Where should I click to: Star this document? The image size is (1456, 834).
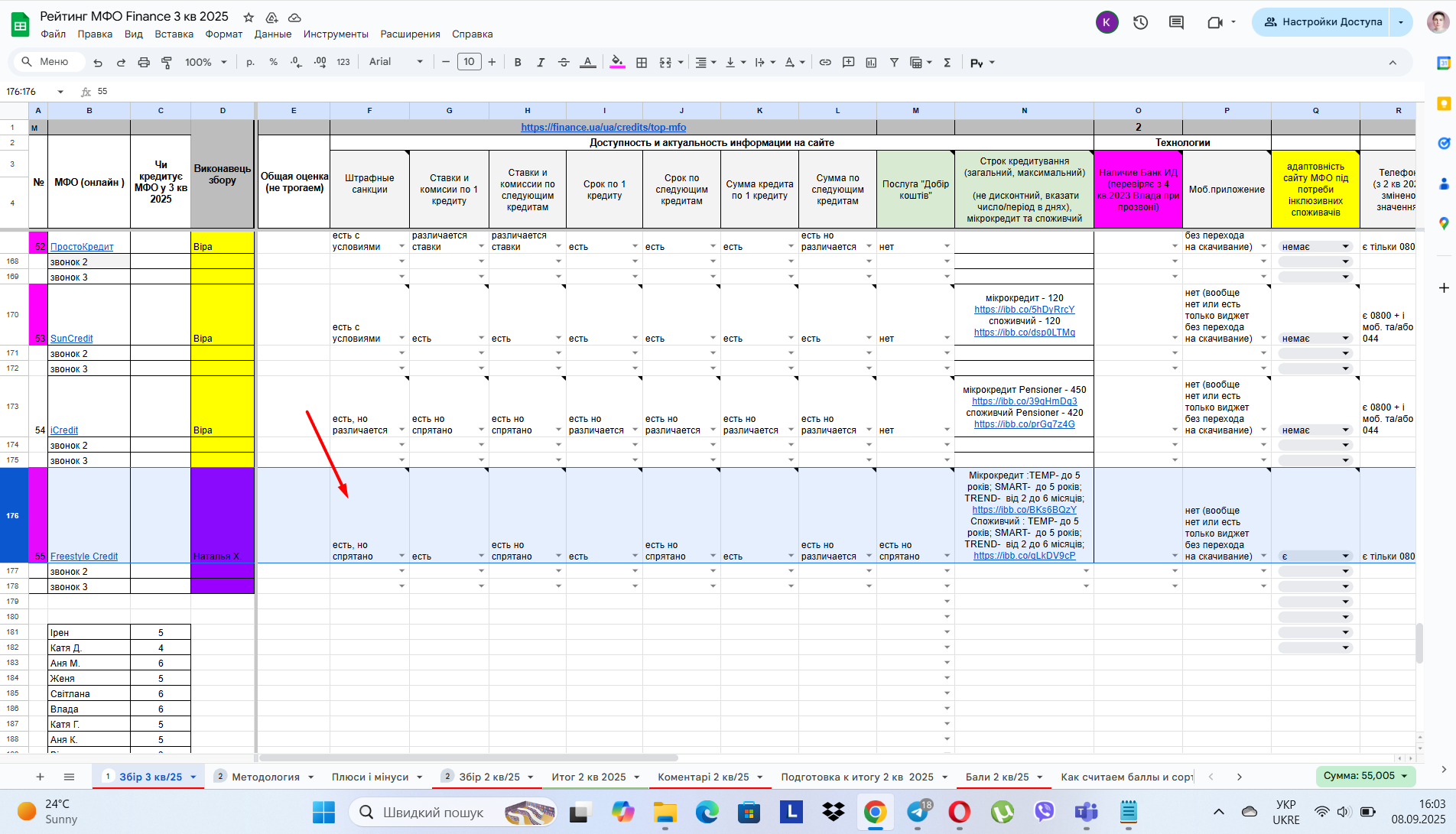point(249,17)
